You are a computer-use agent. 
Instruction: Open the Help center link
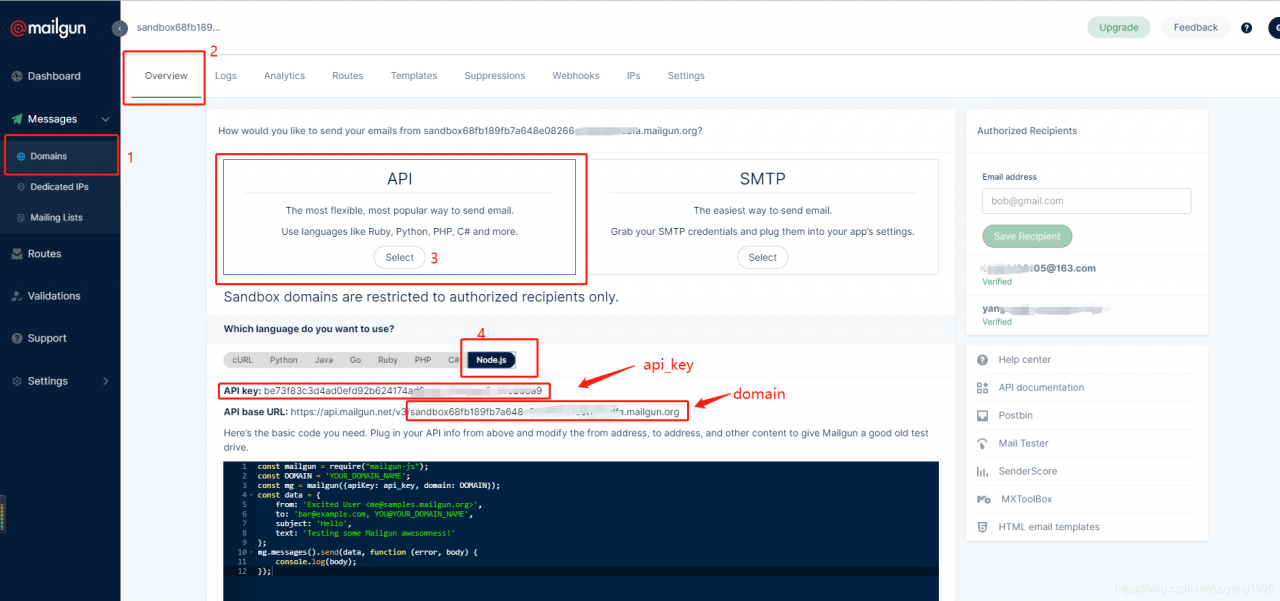(x=1024, y=360)
